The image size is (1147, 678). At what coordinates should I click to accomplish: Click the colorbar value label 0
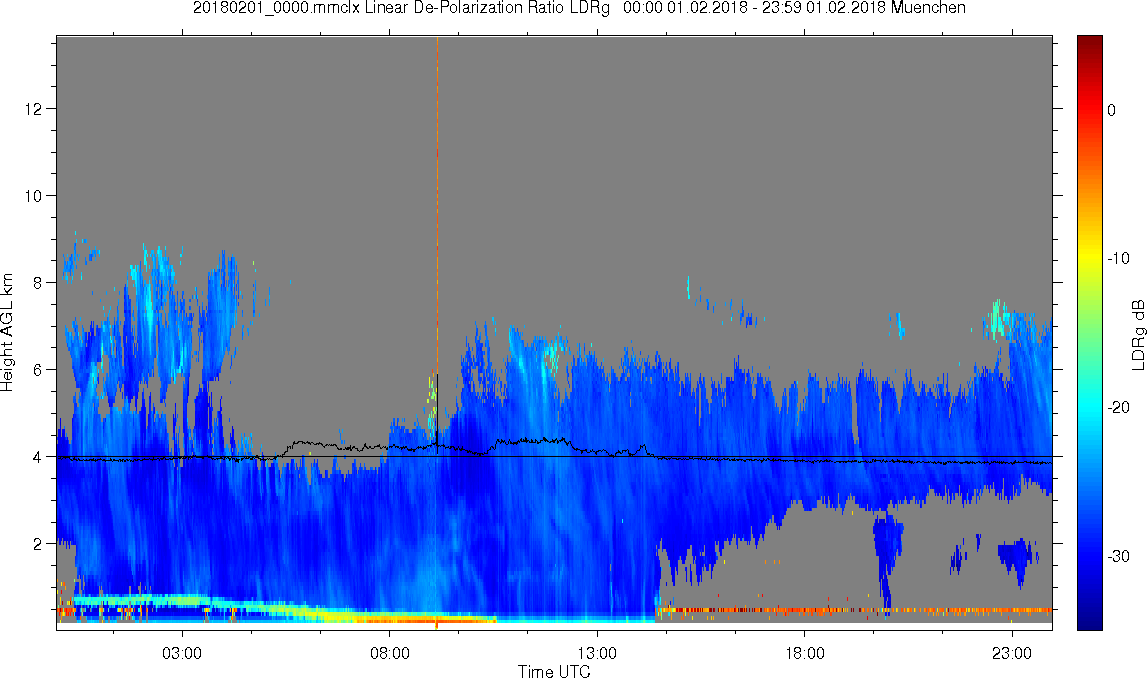pyautogui.click(x=1112, y=110)
